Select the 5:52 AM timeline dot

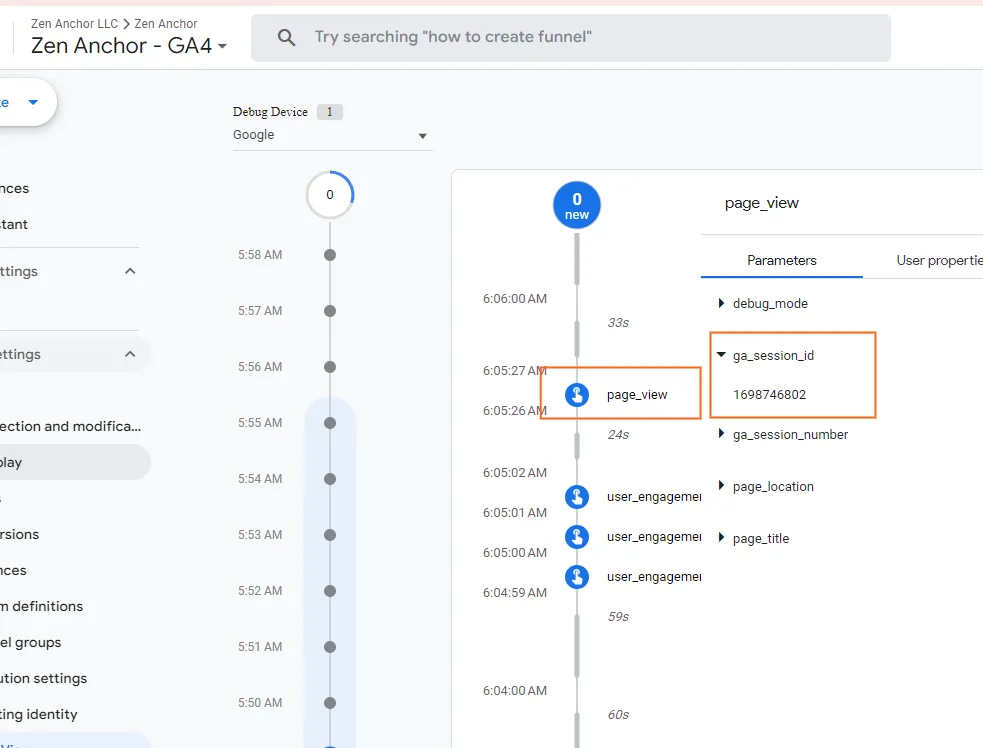330,591
